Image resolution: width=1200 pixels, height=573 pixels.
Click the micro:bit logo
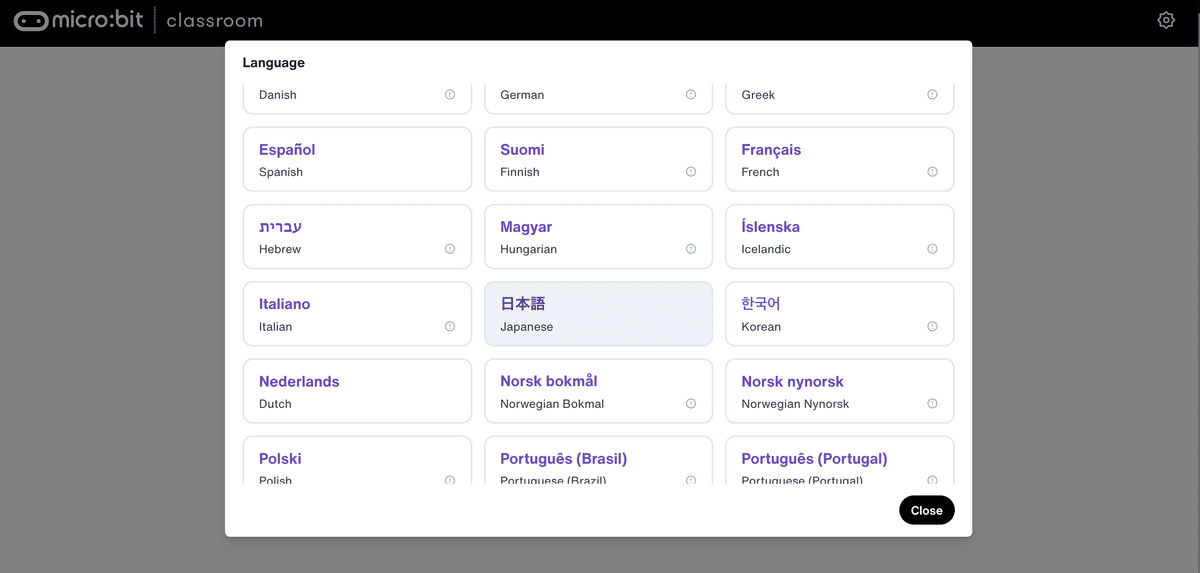(78, 20)
